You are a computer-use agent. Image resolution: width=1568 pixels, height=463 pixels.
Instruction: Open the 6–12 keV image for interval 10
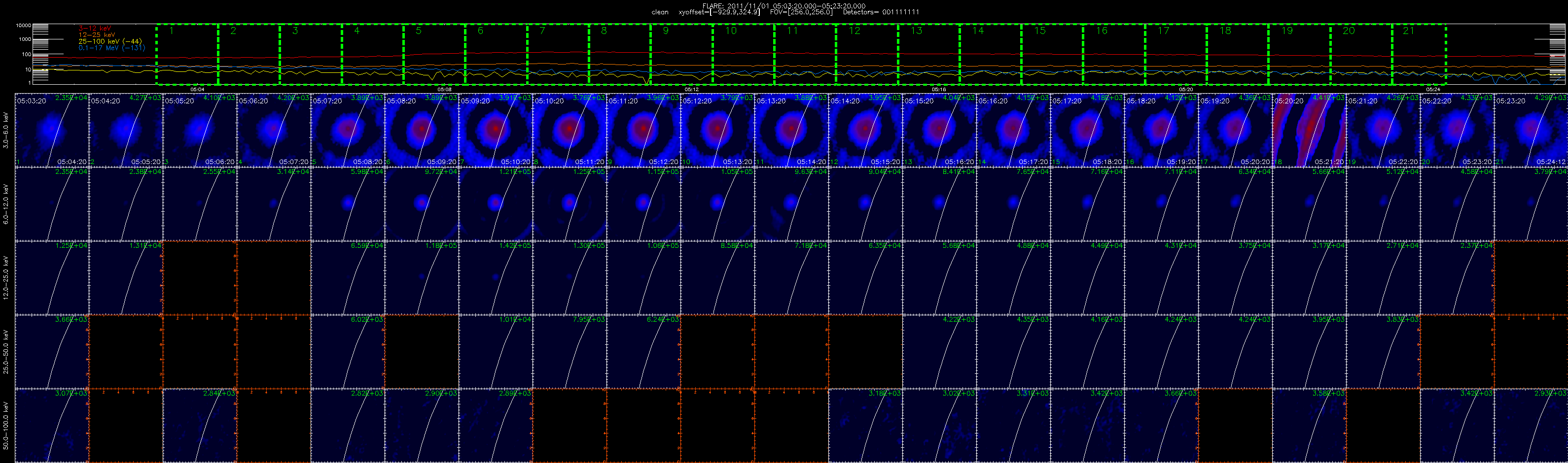pyautogui.click(x=717, y=204)
